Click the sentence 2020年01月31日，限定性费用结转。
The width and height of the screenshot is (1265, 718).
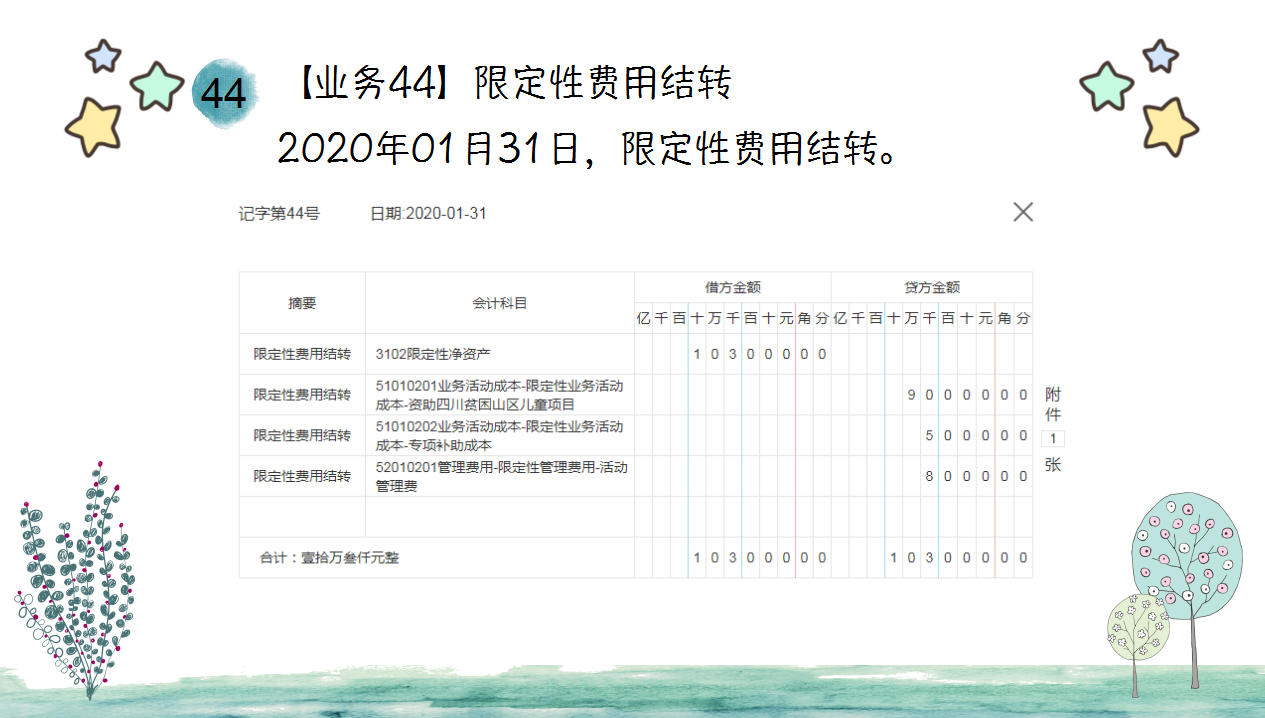586,150
